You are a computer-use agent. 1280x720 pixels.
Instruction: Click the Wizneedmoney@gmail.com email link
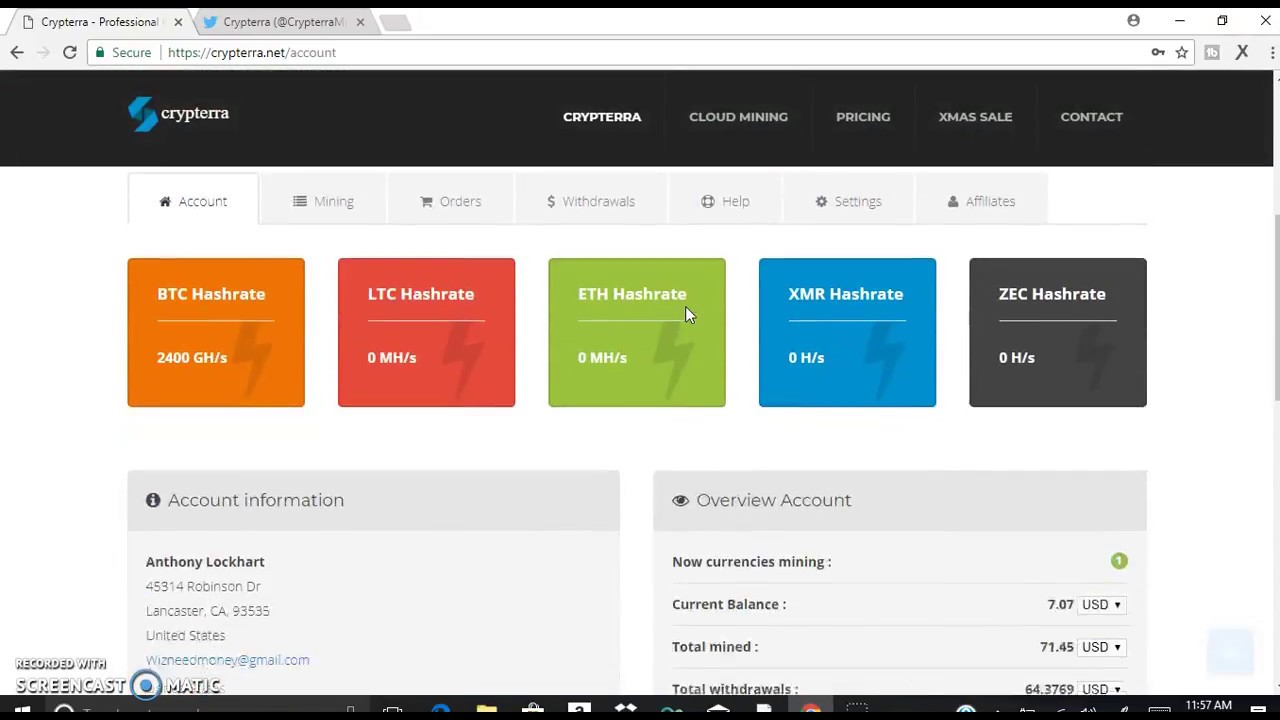click(x=227, y=660)
